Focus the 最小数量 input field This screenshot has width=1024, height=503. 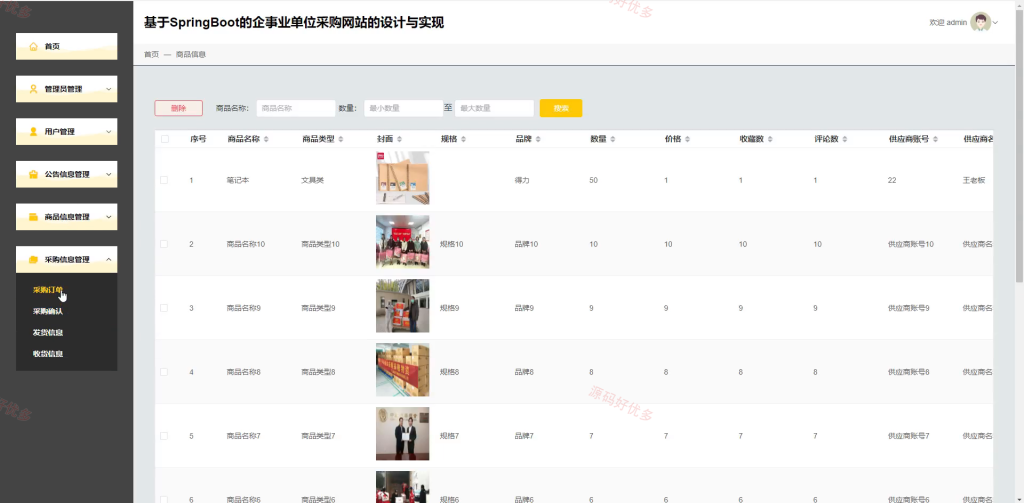pyautogui.click(x=404, y=108)
